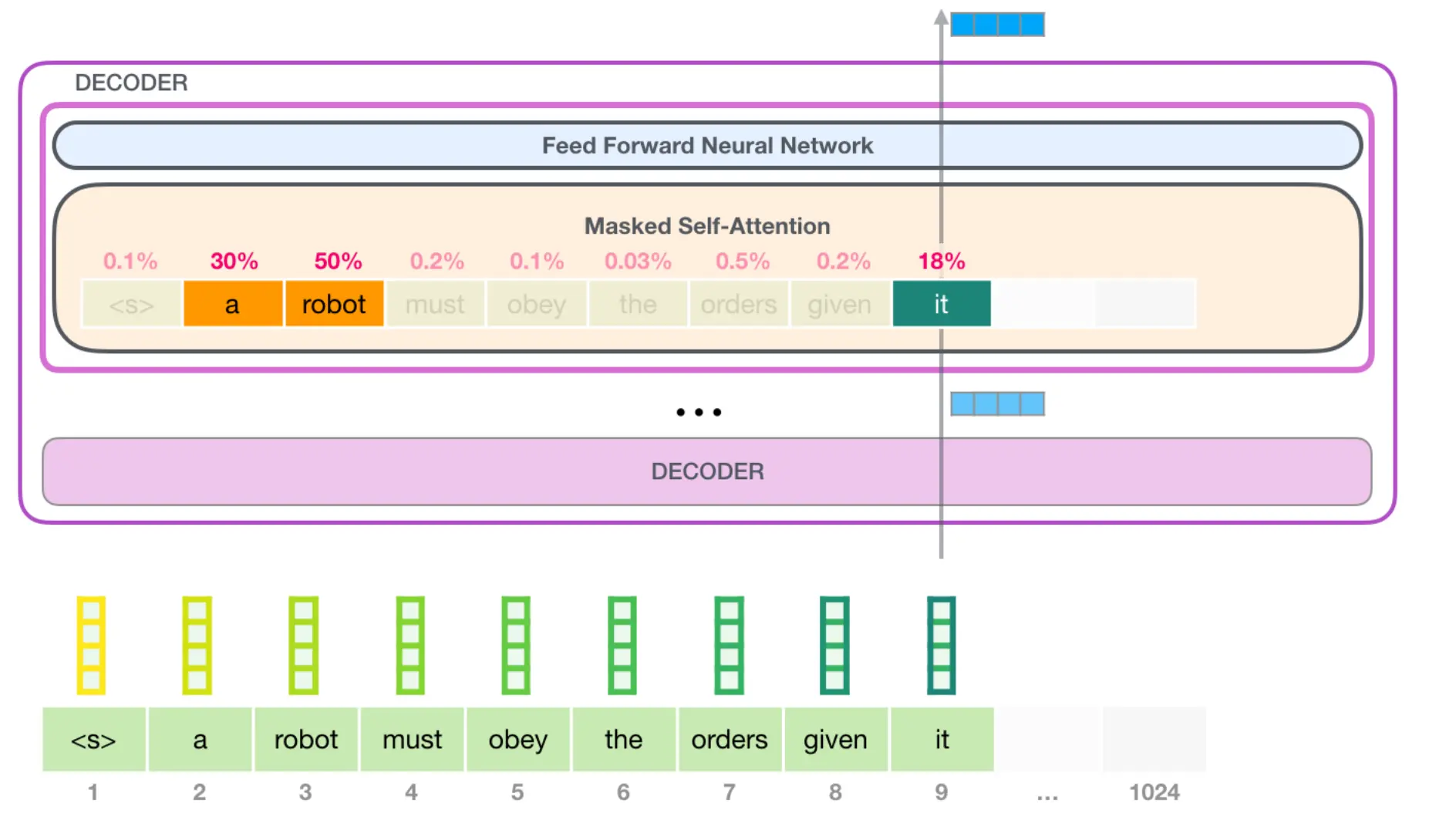Click the Masked Self-Attention title text
The image size is (1456, 824).
tap(707, 226)
